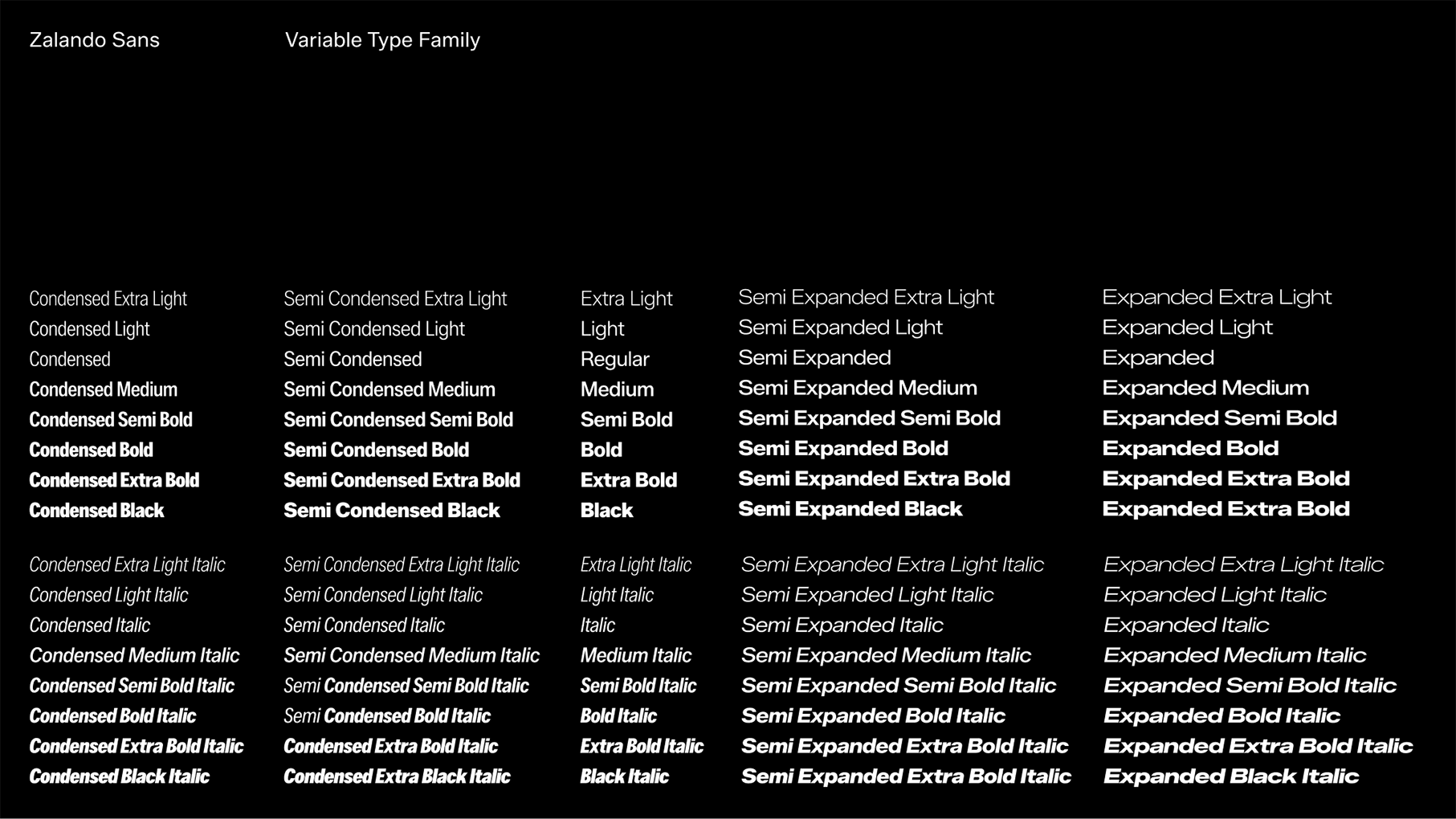This screenshot has width=1456, height=819.
Task: Select the Condensed Semi Bold upright label
Action: (x=111, y=419)
